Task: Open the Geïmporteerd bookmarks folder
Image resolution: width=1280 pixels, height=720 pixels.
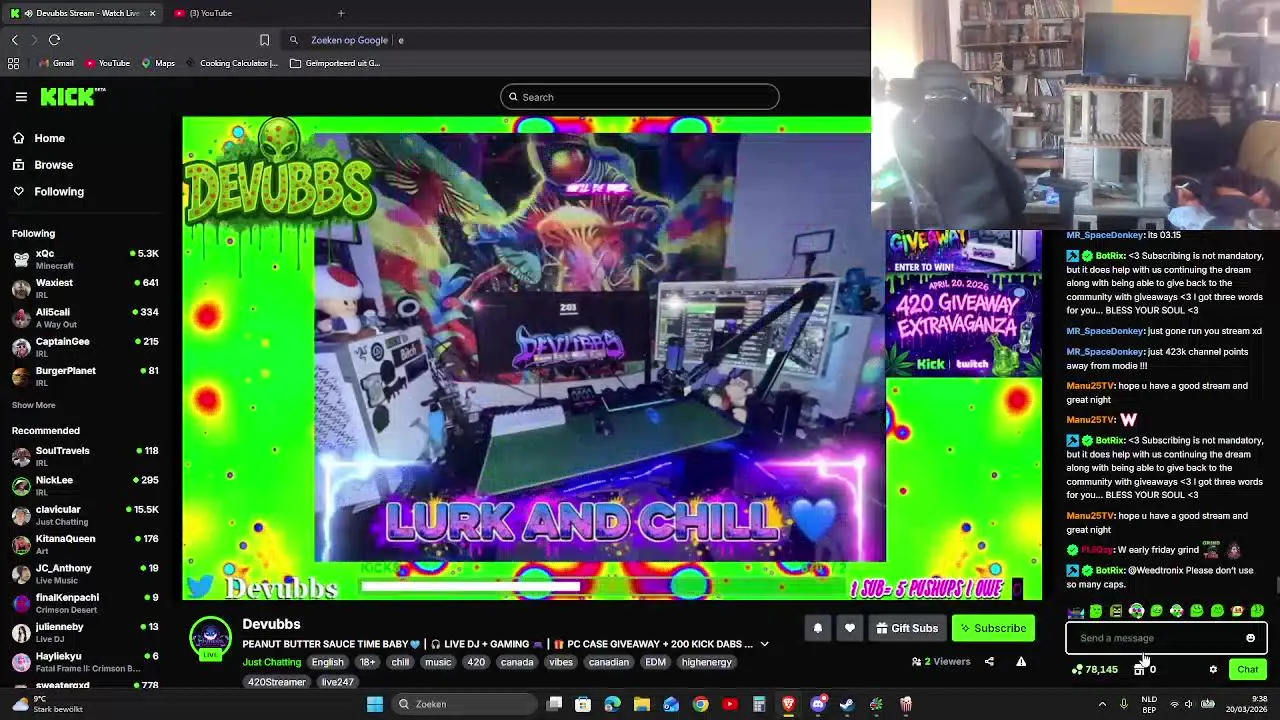Action: tap(335, 63)
